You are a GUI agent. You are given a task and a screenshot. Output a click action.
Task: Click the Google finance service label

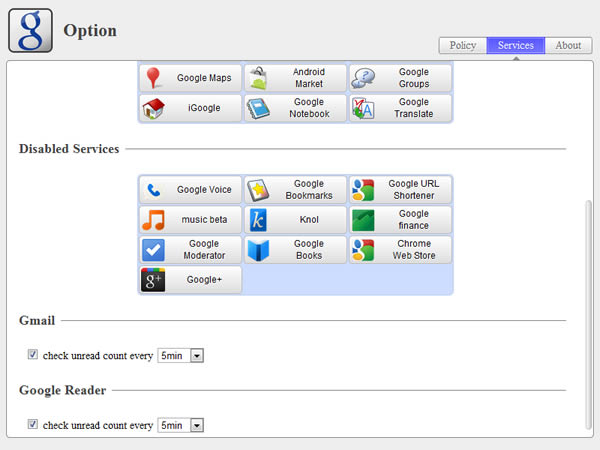pyautogui.click(x=414, y=220)
